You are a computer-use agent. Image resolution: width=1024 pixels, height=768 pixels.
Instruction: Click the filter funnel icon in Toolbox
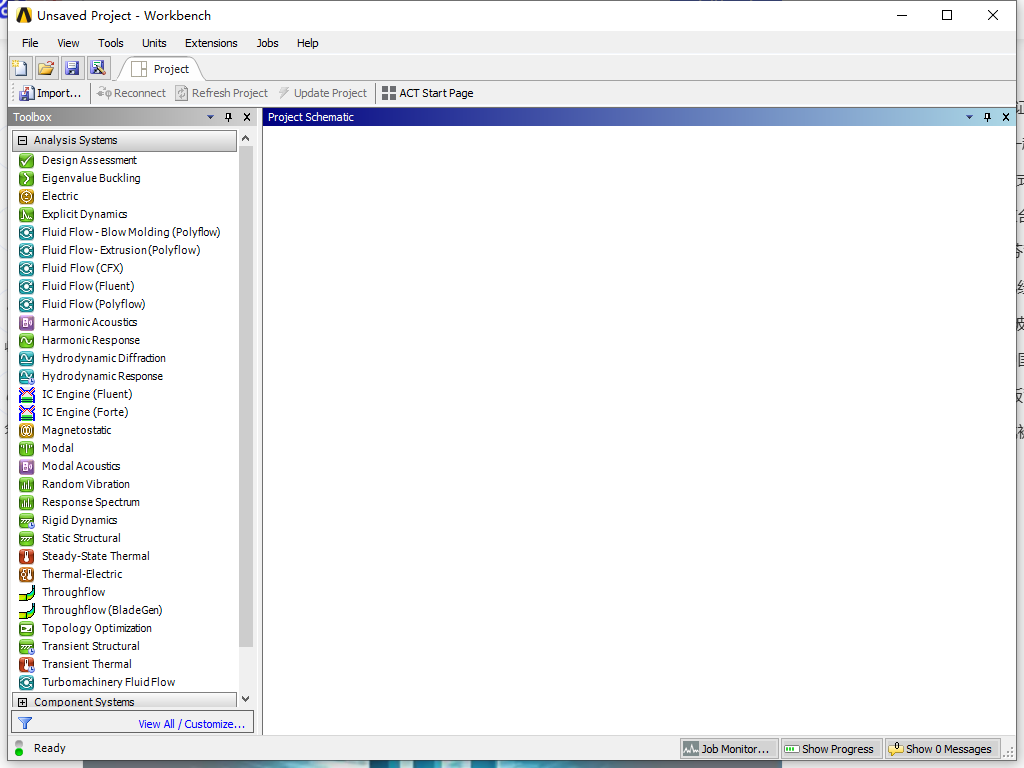[x=25, y=724]
